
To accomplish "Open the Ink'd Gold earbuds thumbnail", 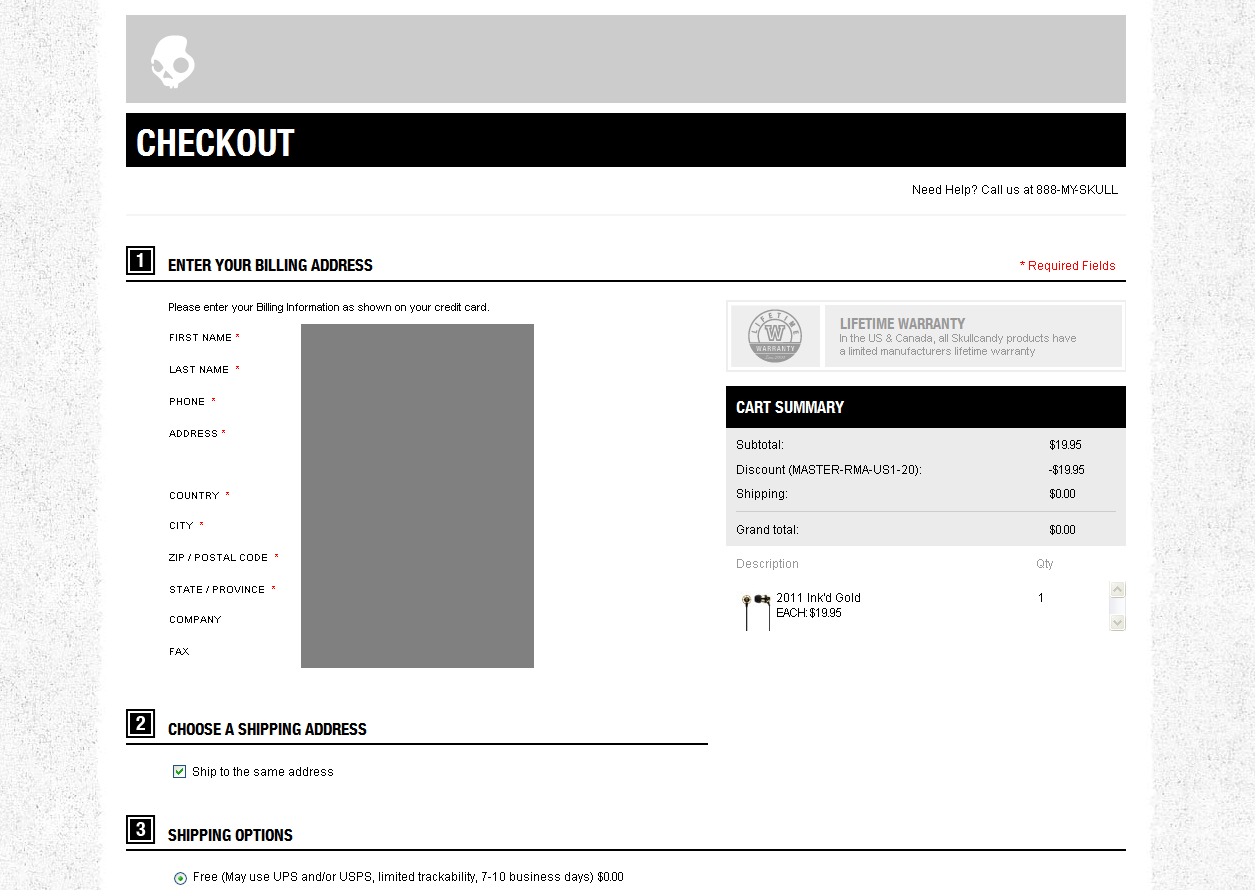I will tap(755, 611).
